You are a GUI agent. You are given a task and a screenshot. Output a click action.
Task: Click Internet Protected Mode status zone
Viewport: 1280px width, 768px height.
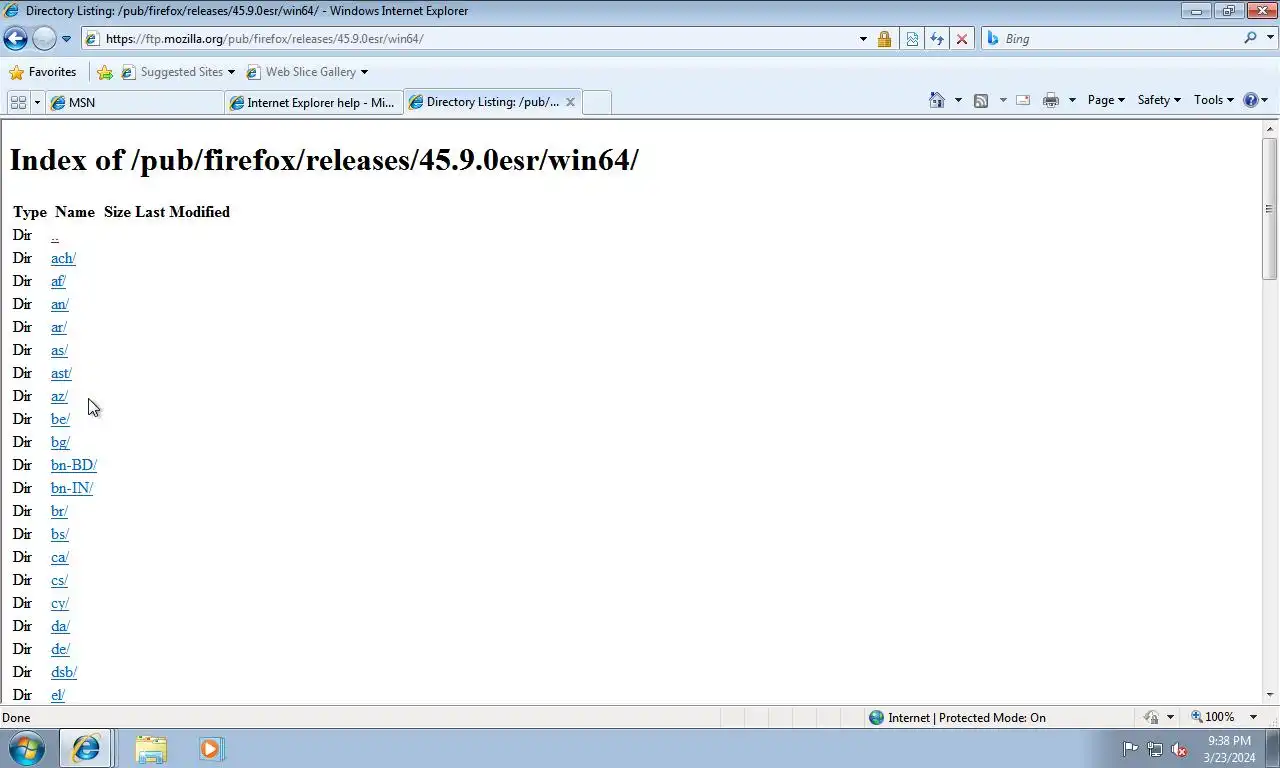tap(957, 718)
